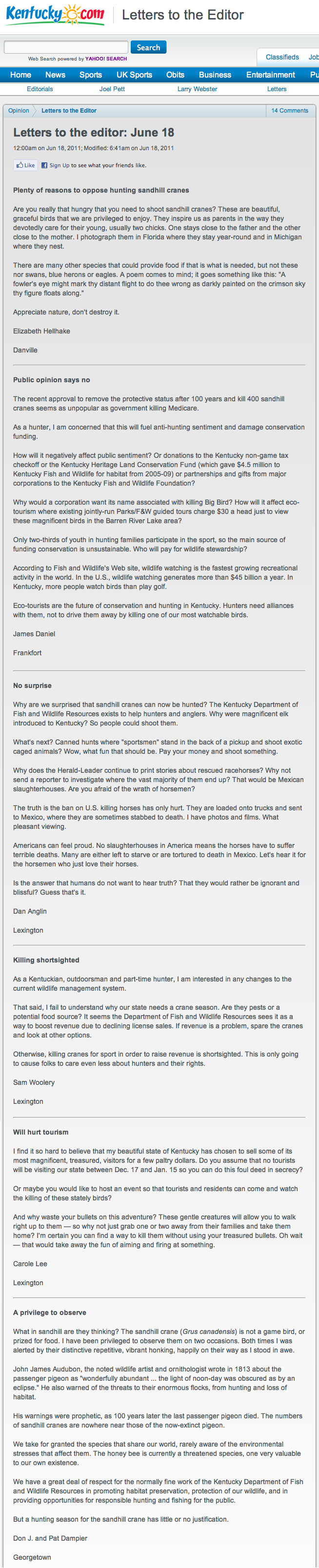Open the Home navigation tab
This screenshot has width=319, height=1568.
click(20, 75)
